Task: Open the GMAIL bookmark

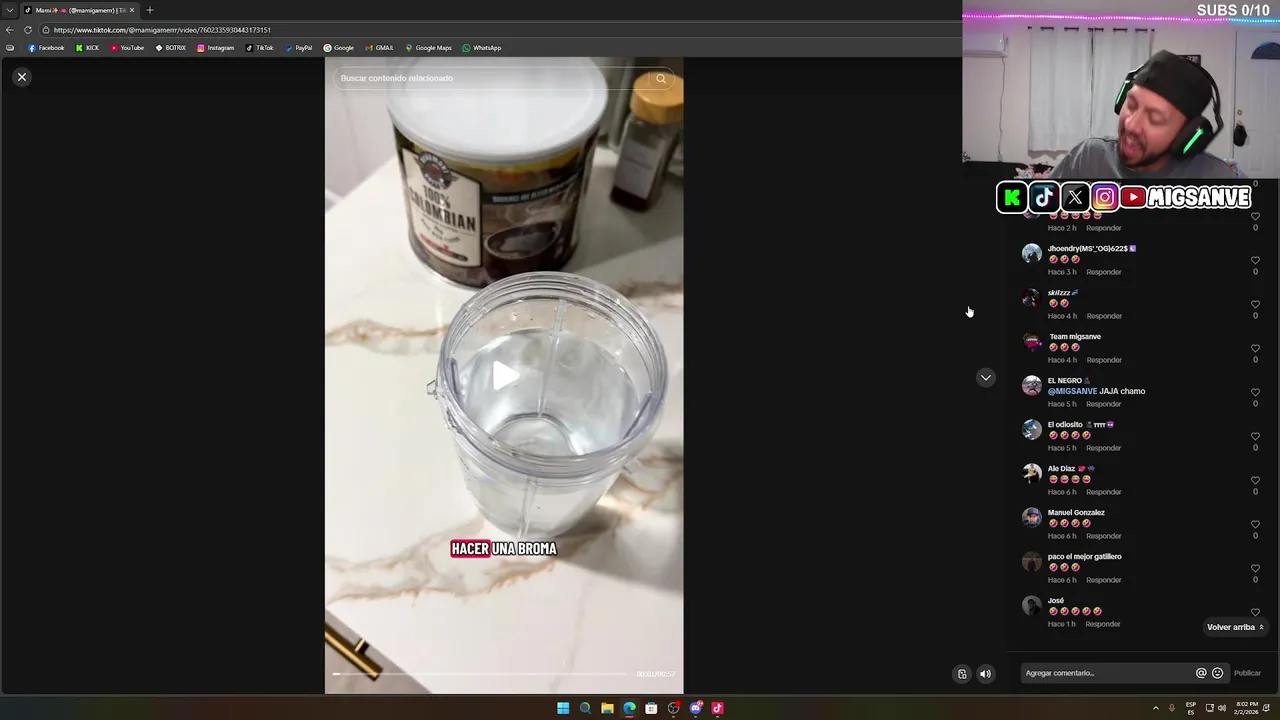Action: tap(379, 48)
